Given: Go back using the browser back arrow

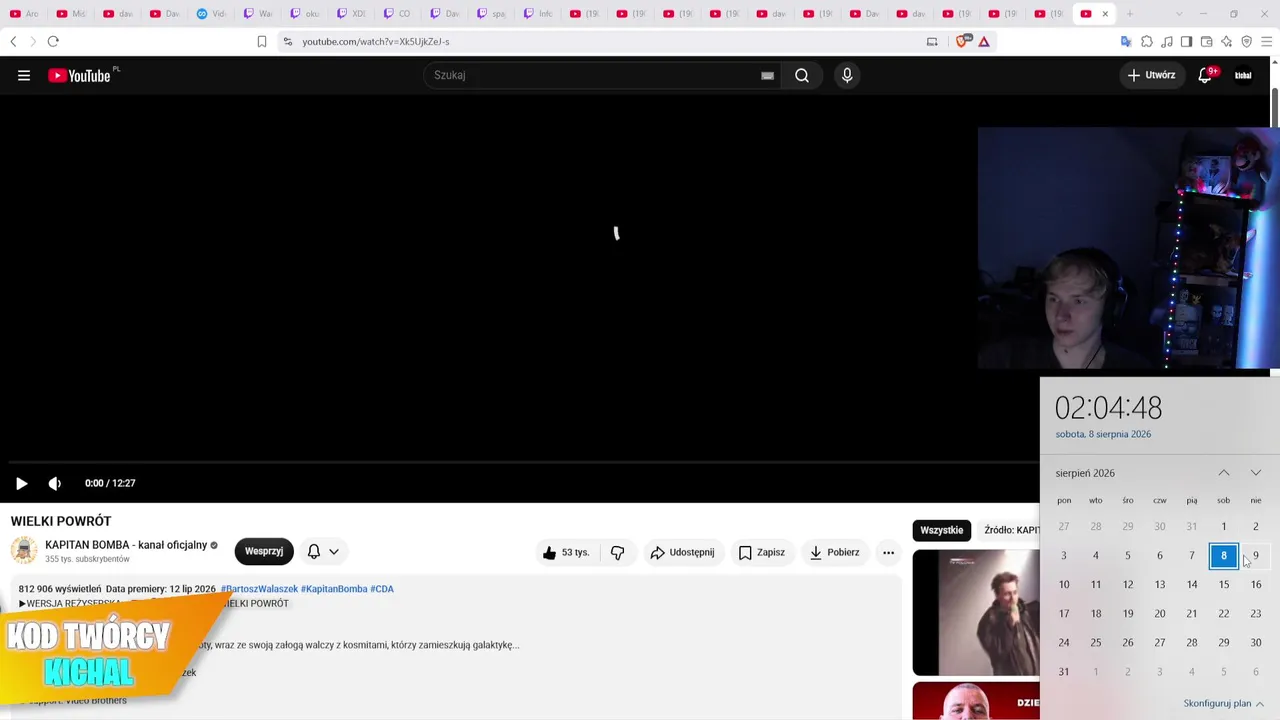Looking at the screenshot, I should (x=13, y=41).
